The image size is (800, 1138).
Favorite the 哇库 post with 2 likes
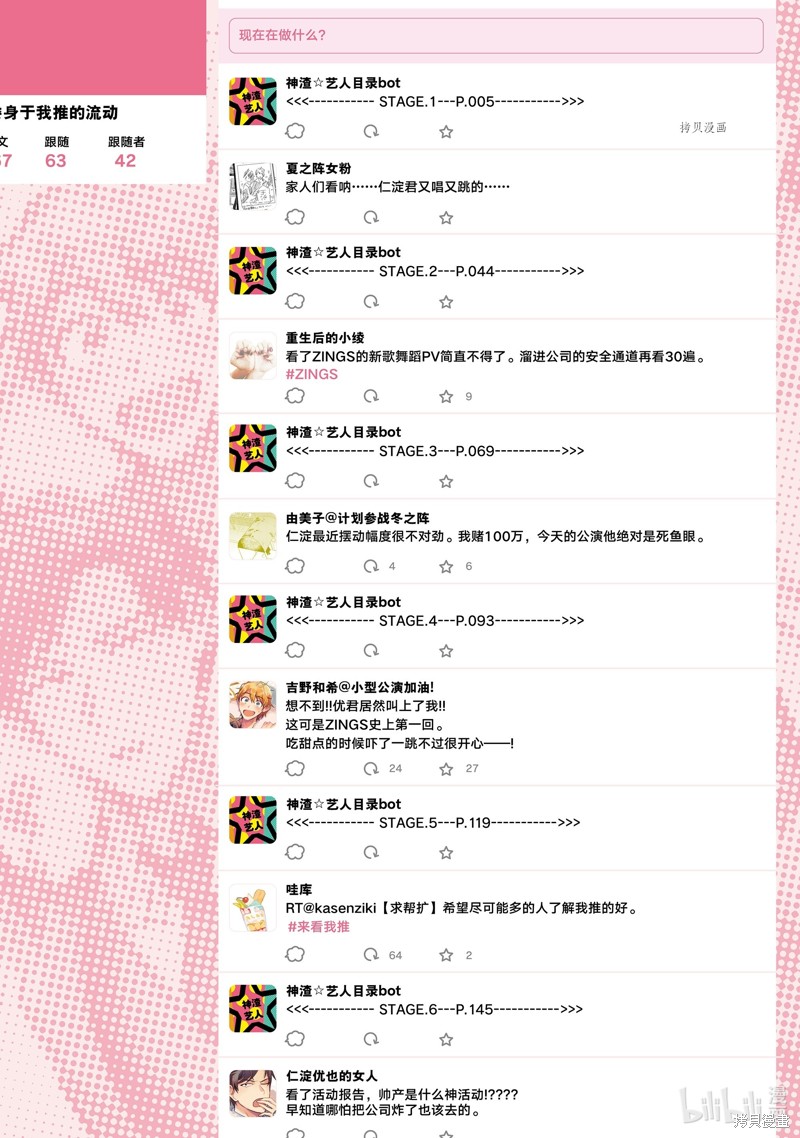click(x=446, y=955)
